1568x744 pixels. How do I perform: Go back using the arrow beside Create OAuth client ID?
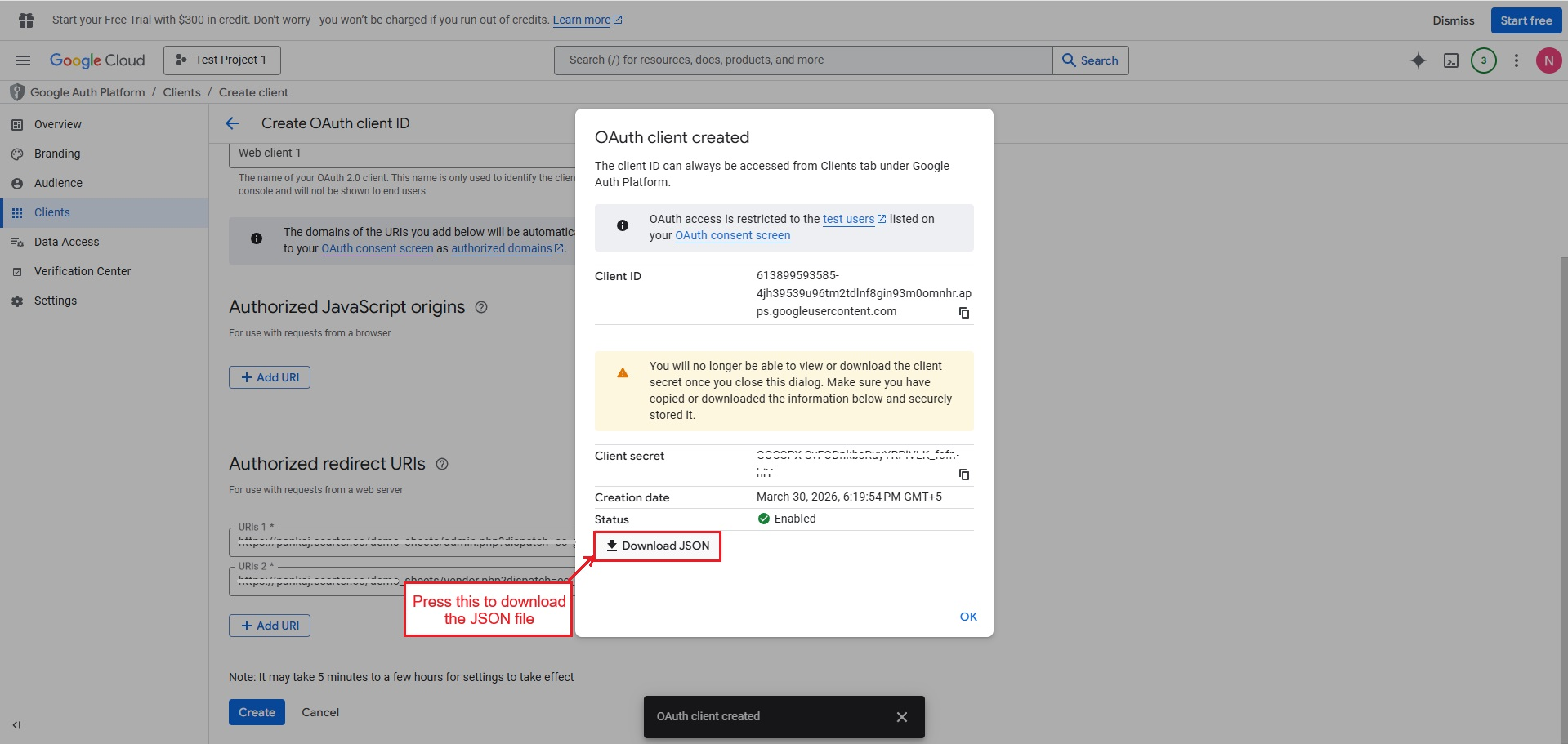point(233,123)
